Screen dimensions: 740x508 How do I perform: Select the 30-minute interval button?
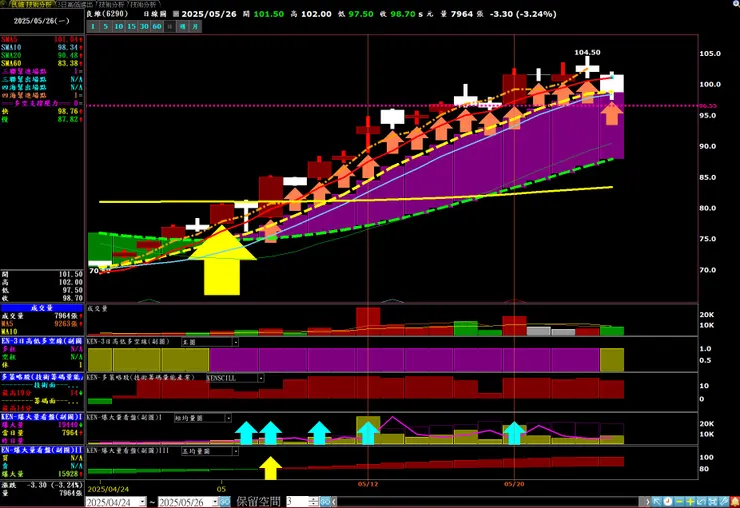144,27
